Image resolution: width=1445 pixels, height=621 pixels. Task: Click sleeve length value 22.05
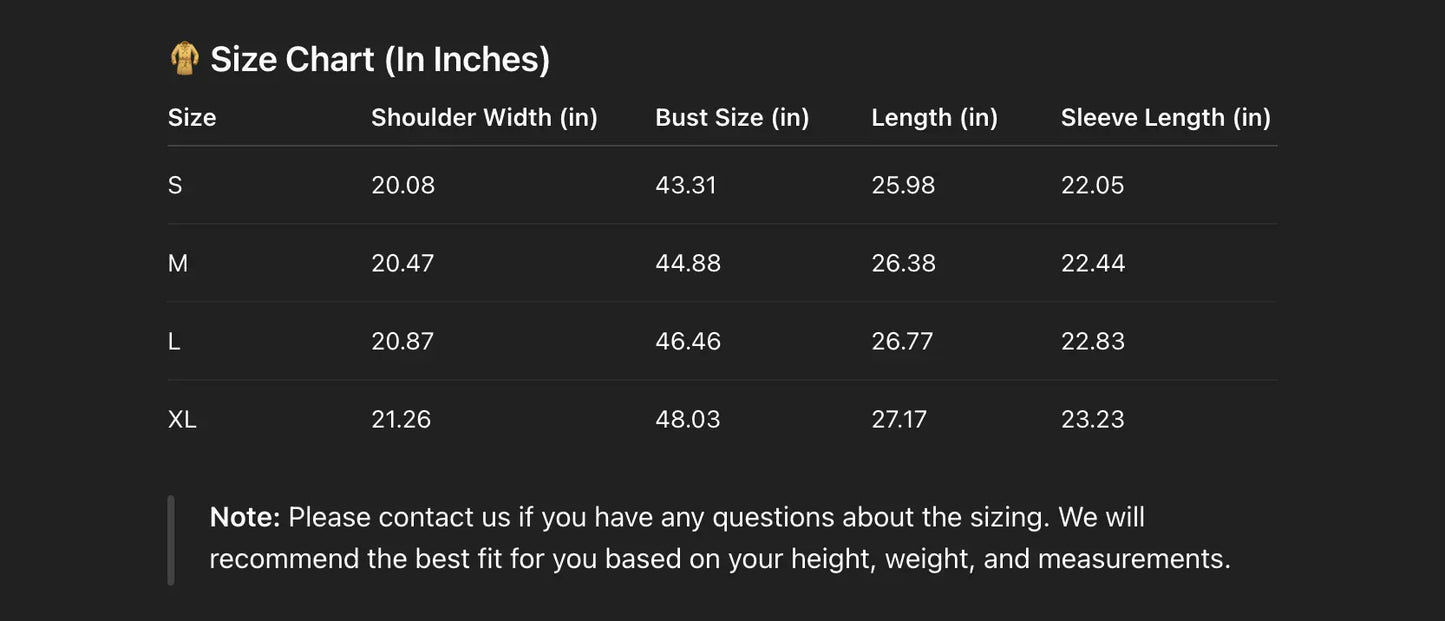1092,185
